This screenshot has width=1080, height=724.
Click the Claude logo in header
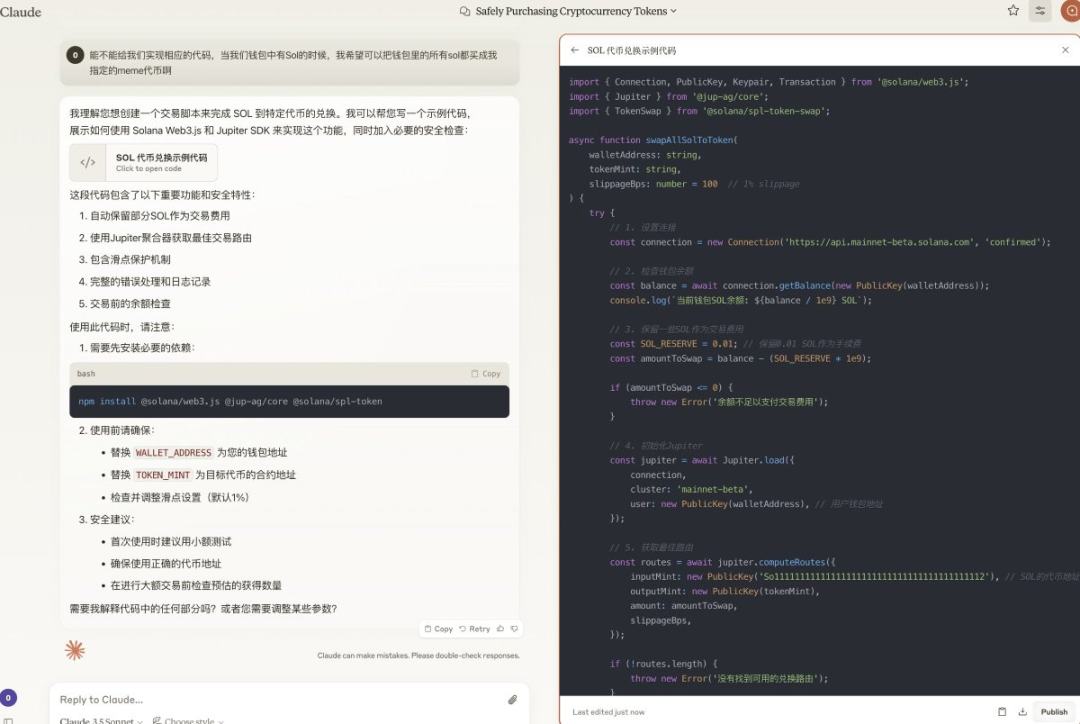tap(21, 12)
